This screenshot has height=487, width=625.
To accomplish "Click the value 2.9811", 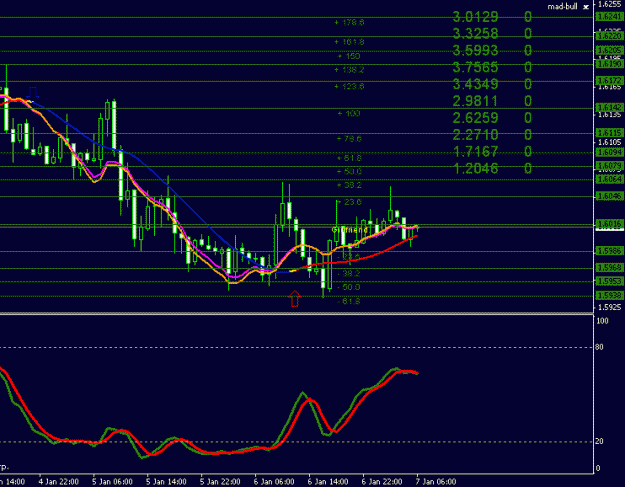I will [476, 101].
